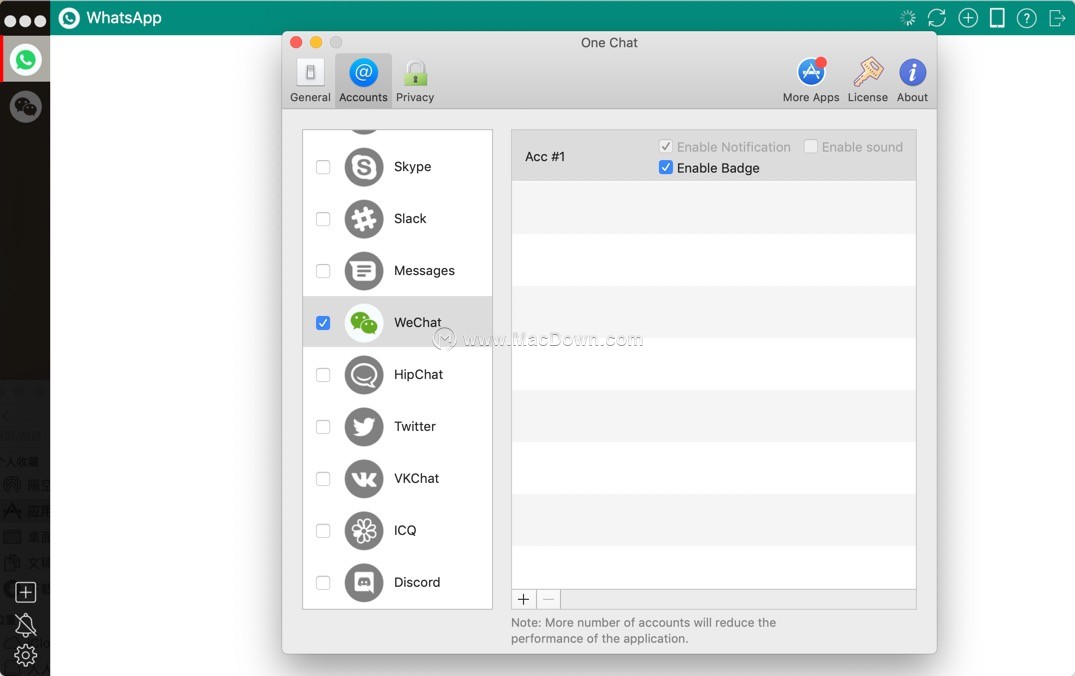Click the reload icon in top bar
Image resolution: width=1075 pixels, height=676 pixels.
pos(937,18)
